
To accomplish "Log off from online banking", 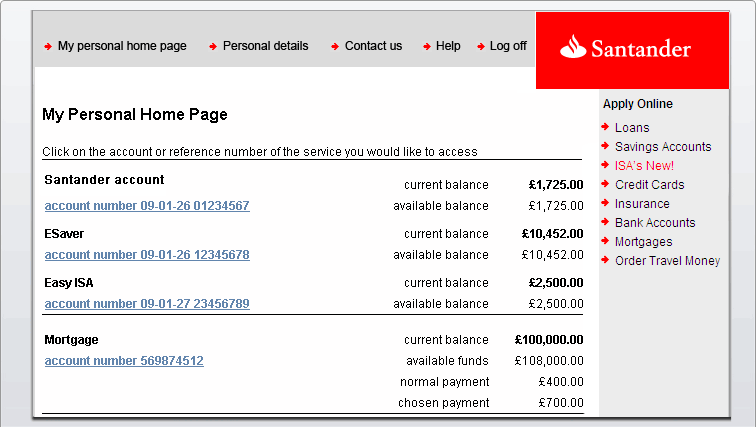I will [508, 46].
